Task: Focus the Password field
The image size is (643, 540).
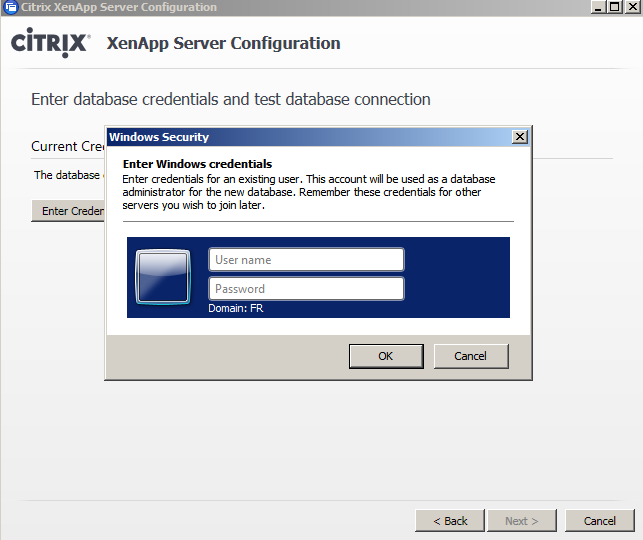Action: pos(306,289)
